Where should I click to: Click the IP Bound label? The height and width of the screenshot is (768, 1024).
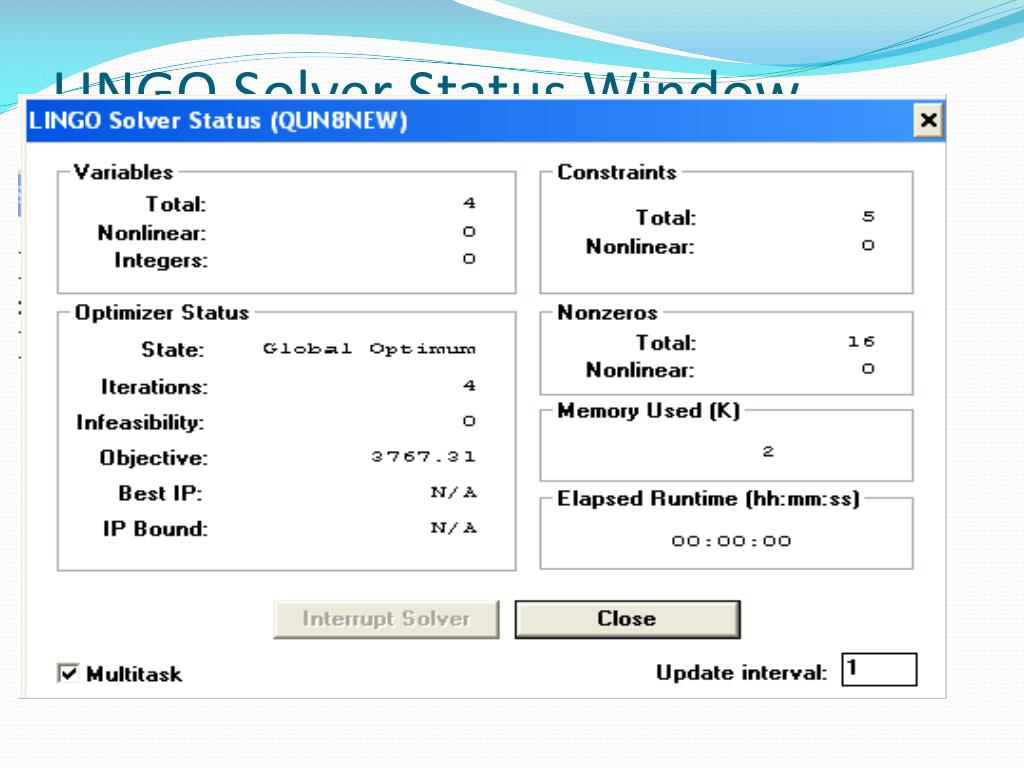155,528
